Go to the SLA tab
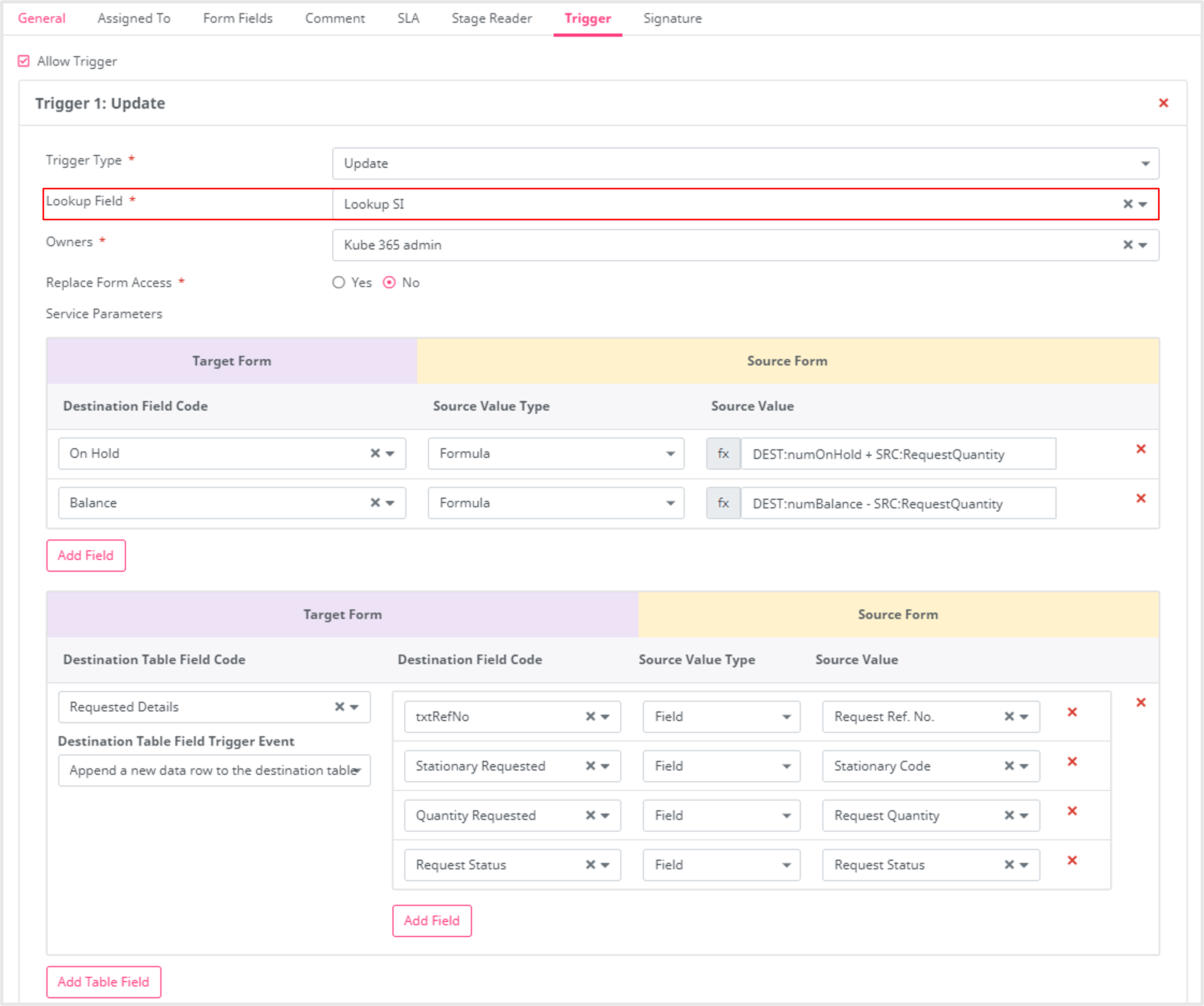 tap(408, 18)
